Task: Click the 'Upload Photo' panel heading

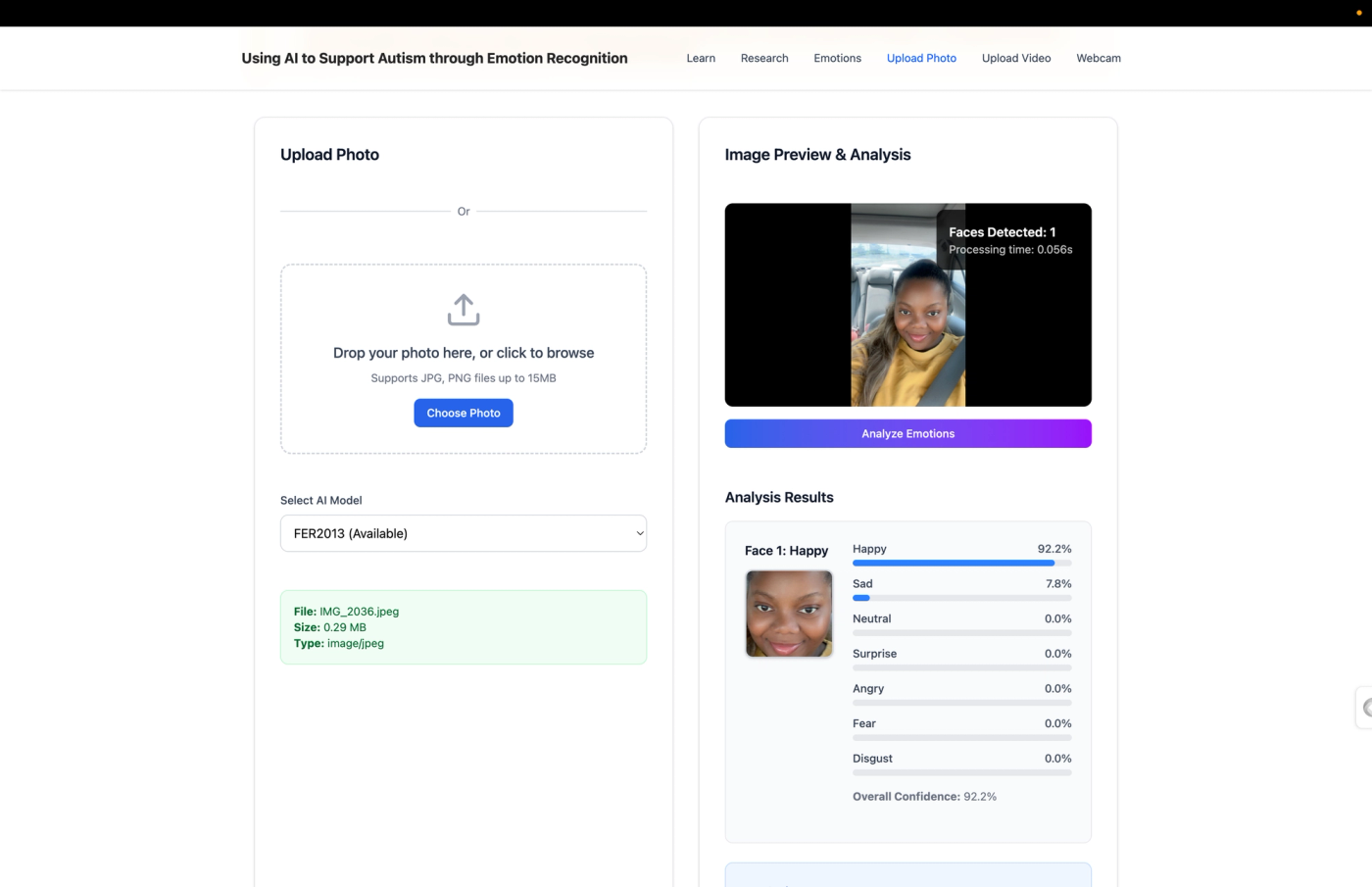Action: [329, 155]
